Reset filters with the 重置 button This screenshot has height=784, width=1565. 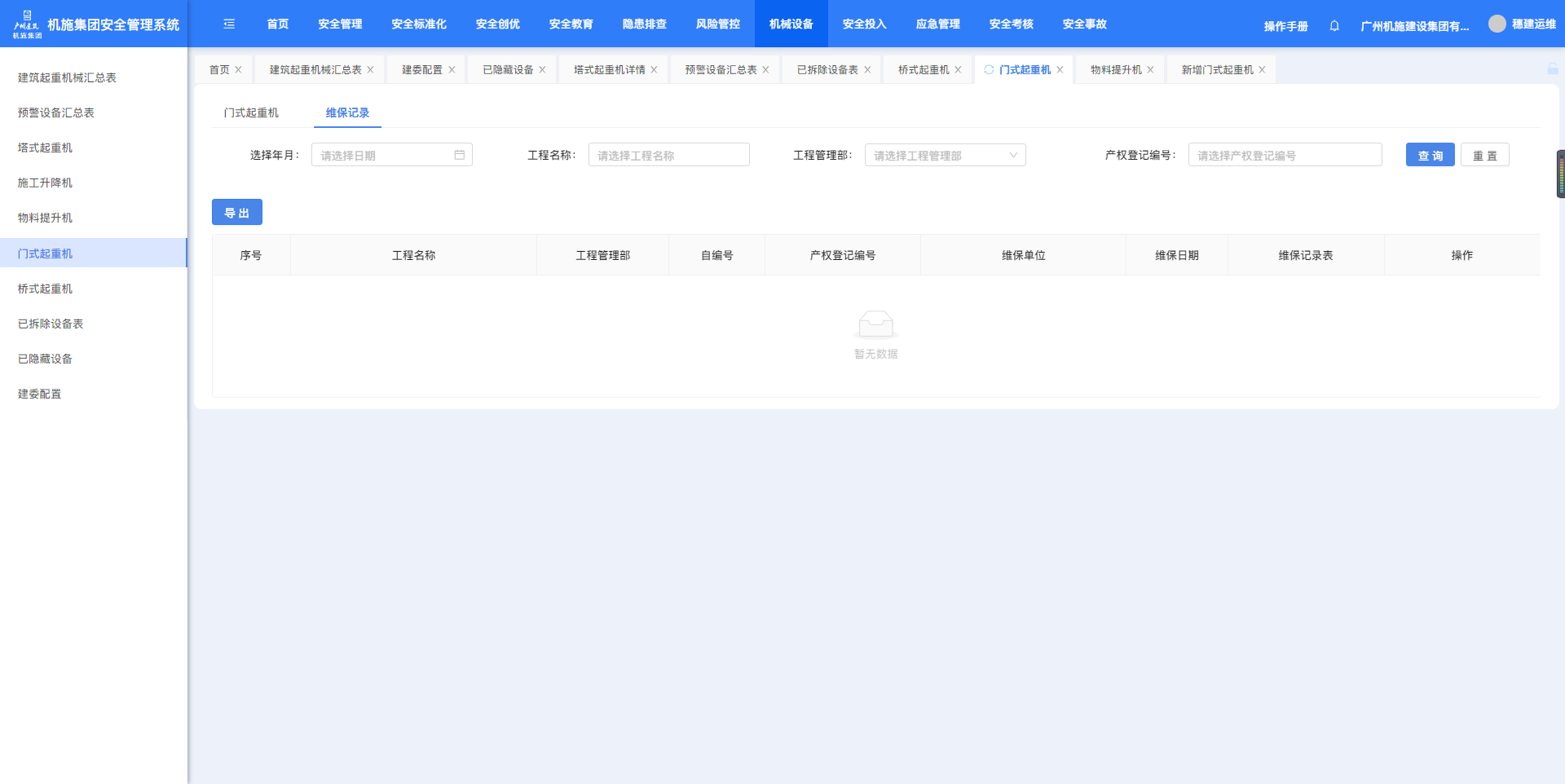[1484, 155]
